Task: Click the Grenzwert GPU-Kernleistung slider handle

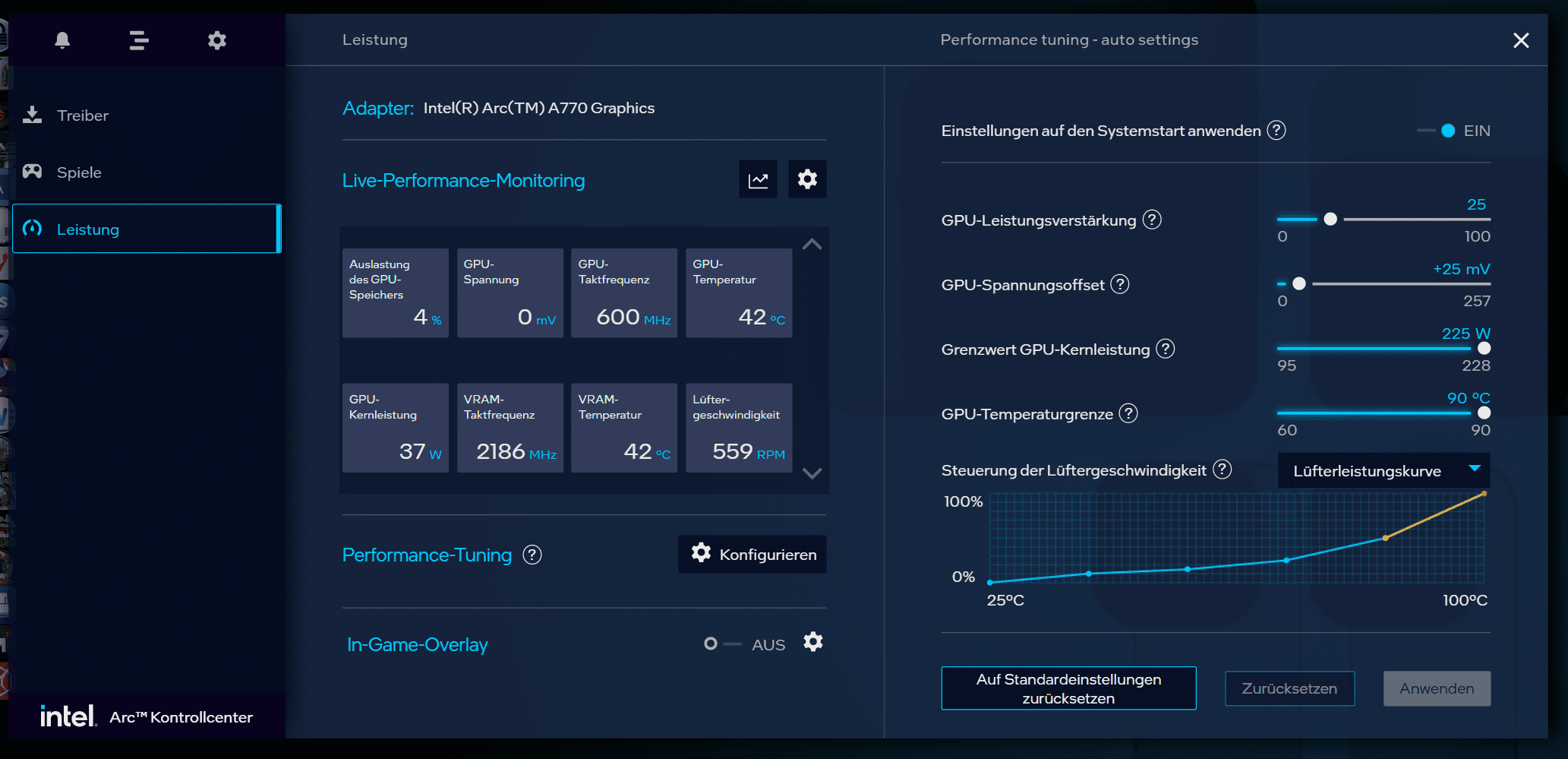Action: coord(1484,348)
